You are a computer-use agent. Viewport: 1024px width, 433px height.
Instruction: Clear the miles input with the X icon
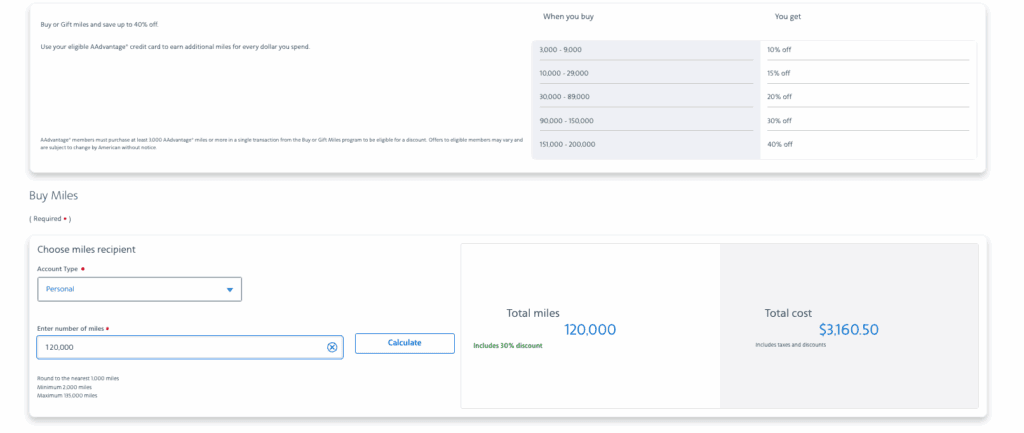click(x=332, y=347)
